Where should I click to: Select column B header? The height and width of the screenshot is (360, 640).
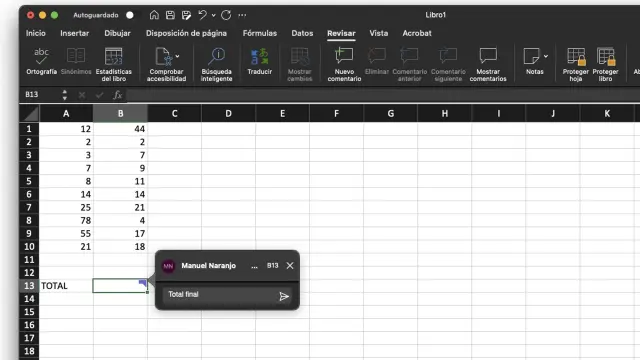tap(120, 113)
